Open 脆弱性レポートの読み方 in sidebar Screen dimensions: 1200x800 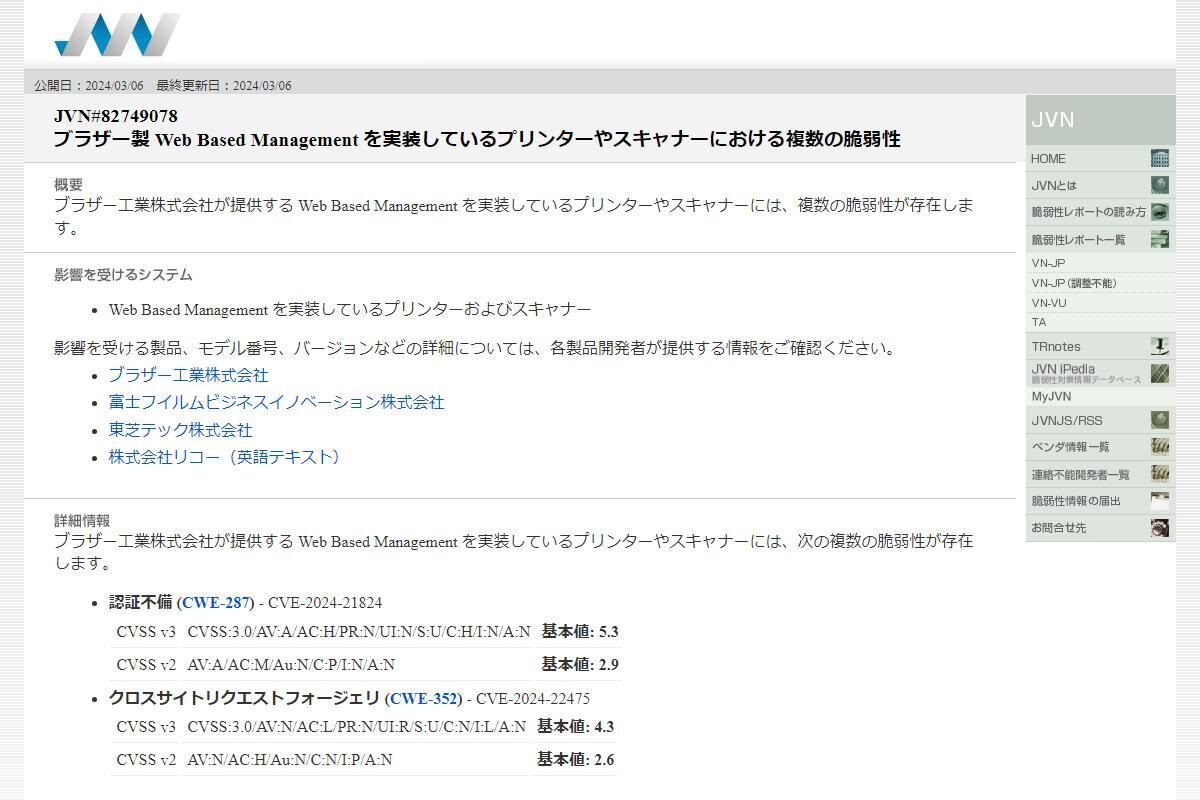(1100, 212)
